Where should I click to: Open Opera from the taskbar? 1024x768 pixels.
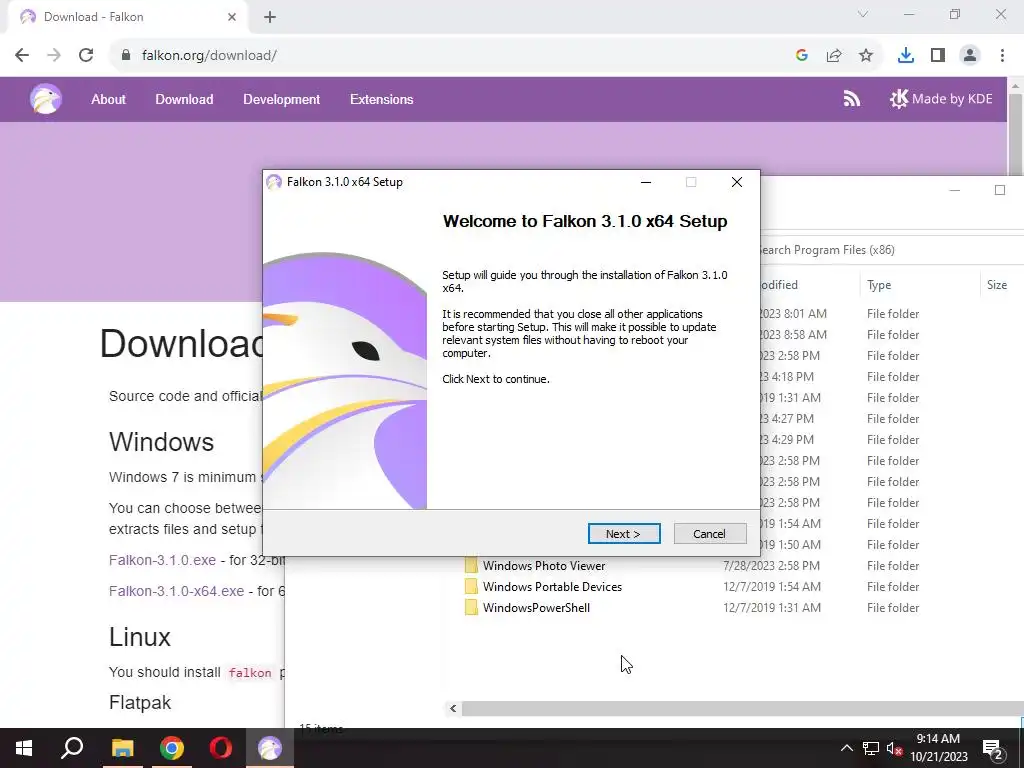pos(221,748)
